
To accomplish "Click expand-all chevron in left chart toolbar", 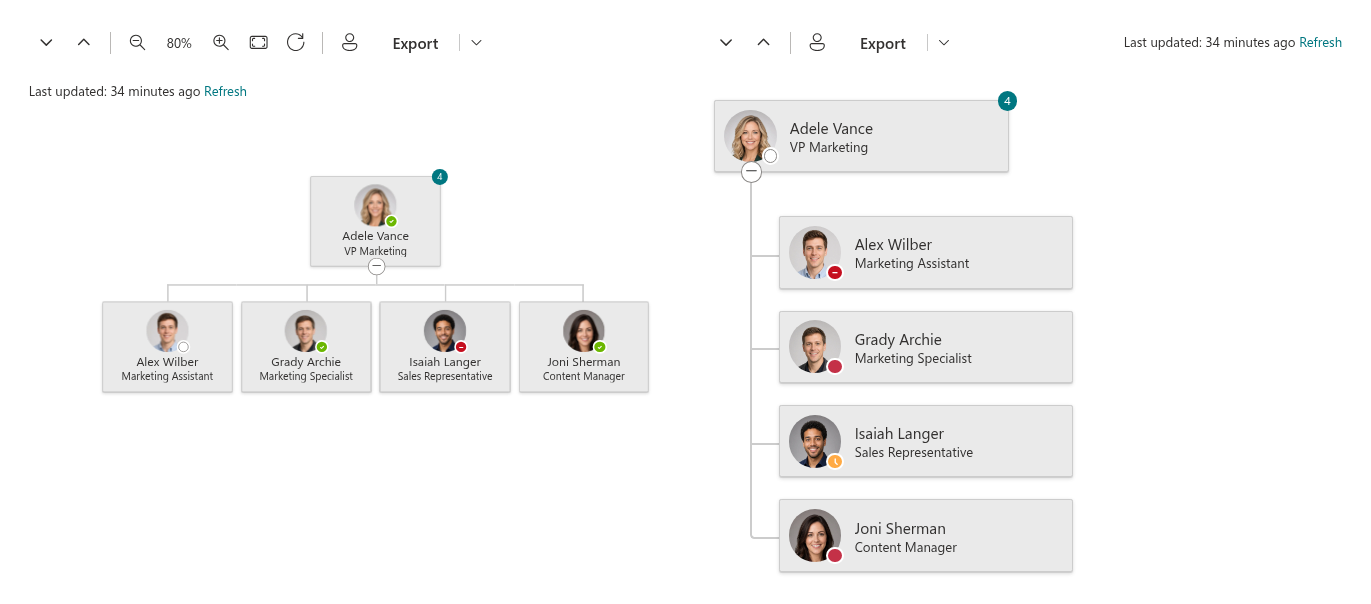I will tap(46, 43).
